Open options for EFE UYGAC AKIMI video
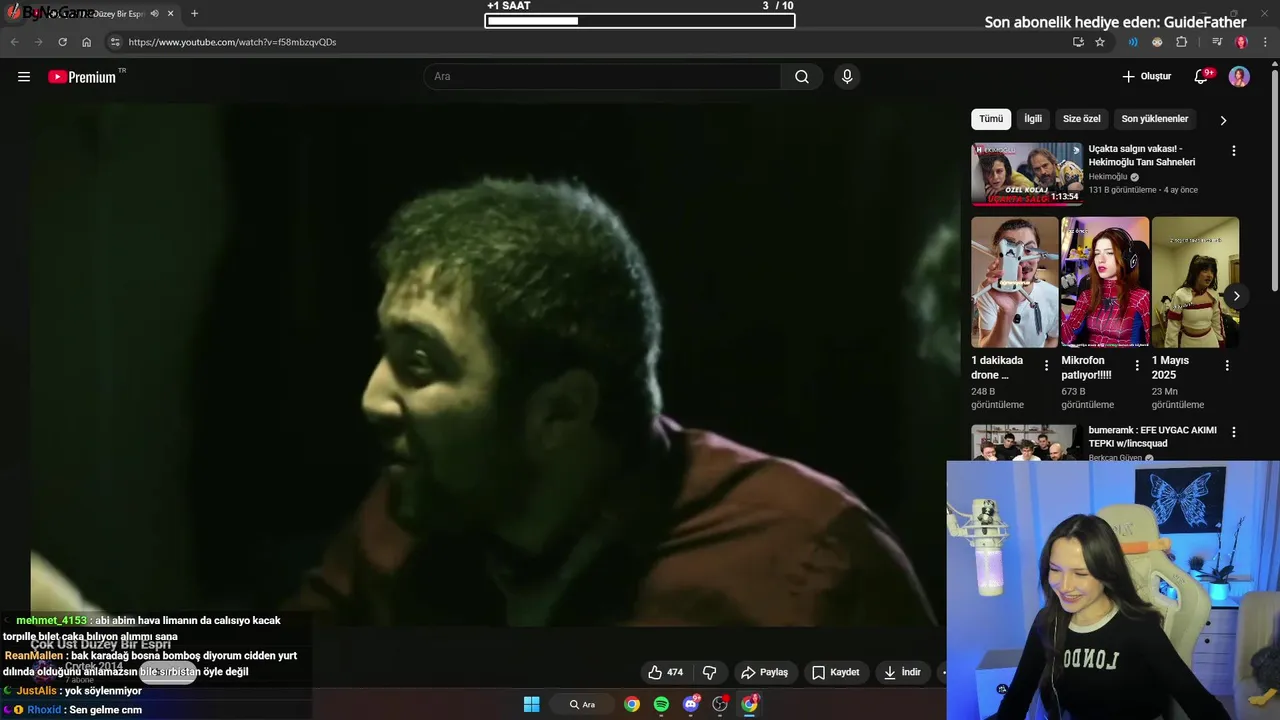The height and width of the screenshot is (720, 1280). 1233,432
